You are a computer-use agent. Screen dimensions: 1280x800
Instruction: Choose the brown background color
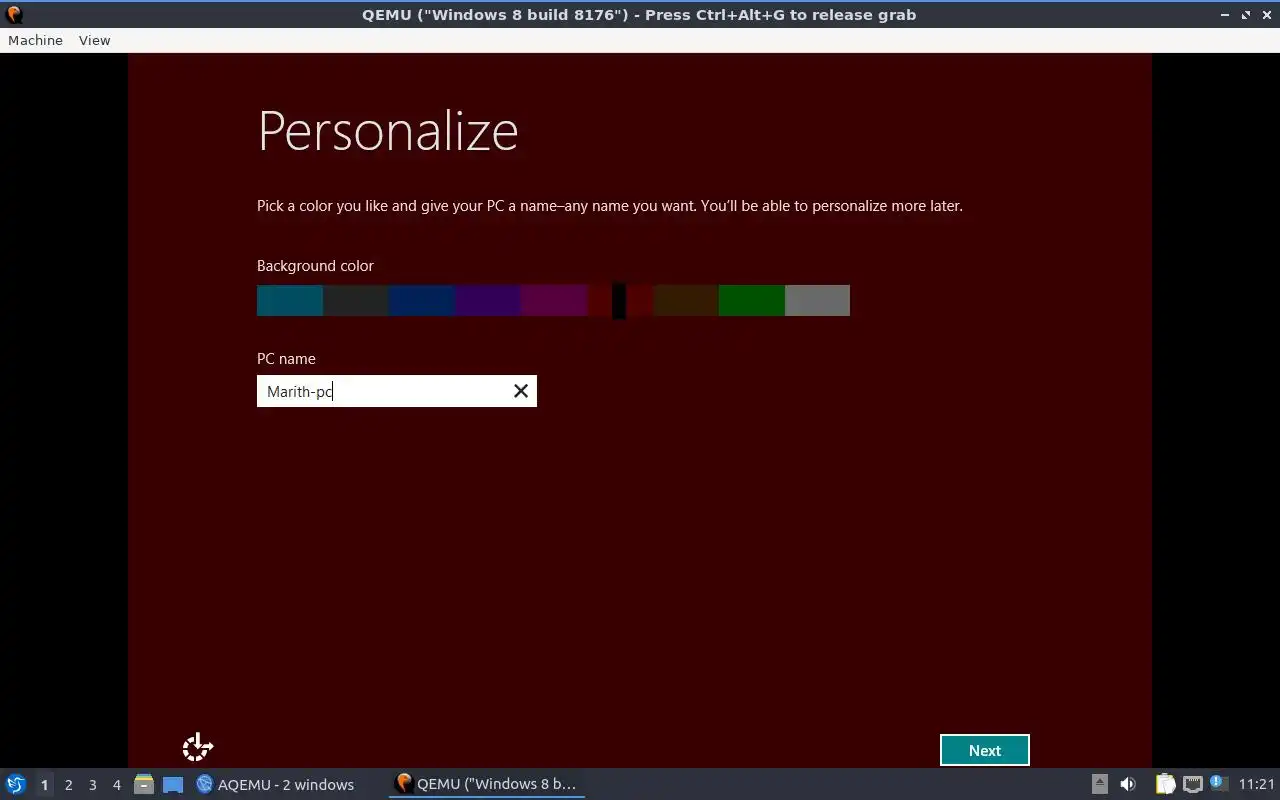(686, 300)
